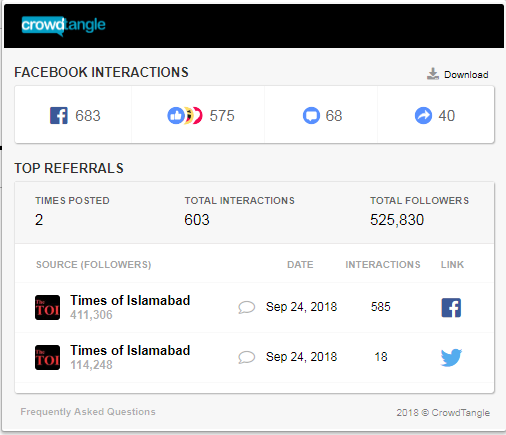Click the Interactions column header
Viewport: 506px width, 435px height.
point(383,265)
